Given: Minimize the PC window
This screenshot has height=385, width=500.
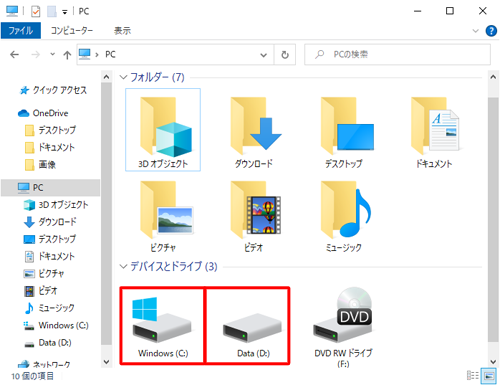Looking at the screenshot, I should coord(417,11).
